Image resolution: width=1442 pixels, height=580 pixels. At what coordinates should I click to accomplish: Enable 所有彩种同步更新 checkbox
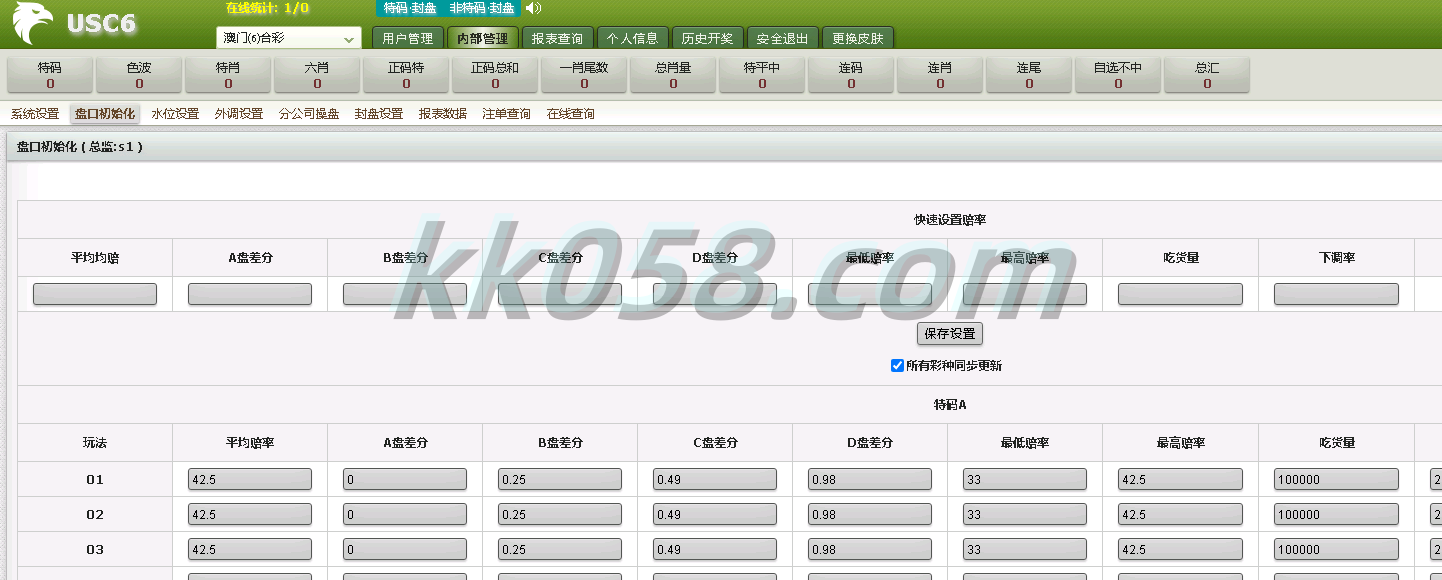897,365
